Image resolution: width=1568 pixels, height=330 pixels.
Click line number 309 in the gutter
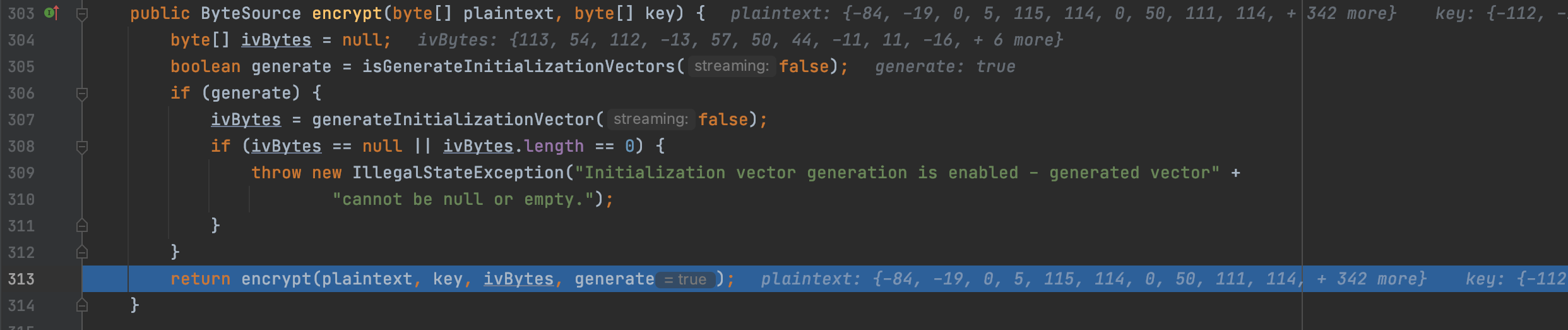(21, 173)
